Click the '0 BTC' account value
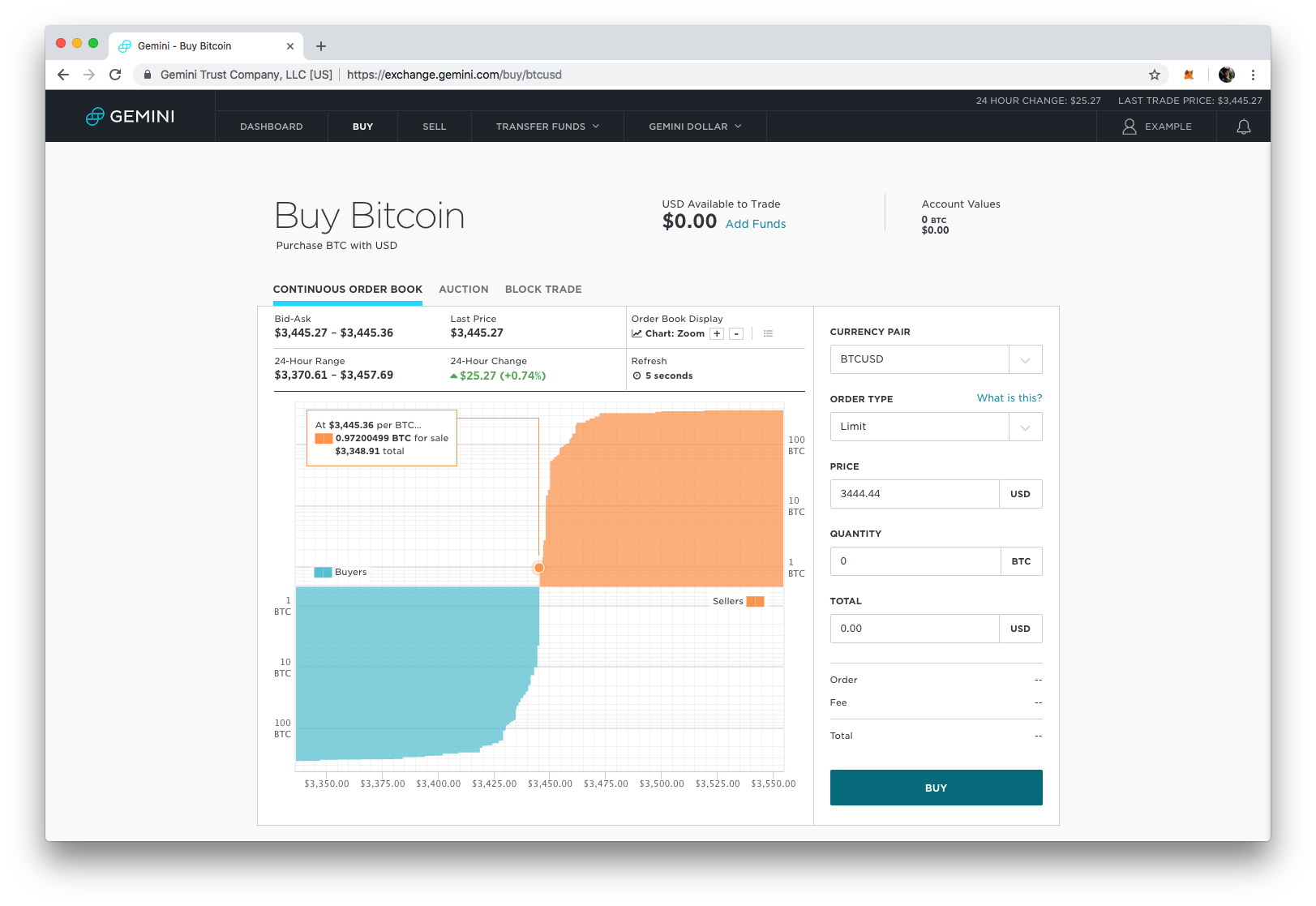This screenshot has height=906, width=1316. [934, 220]
